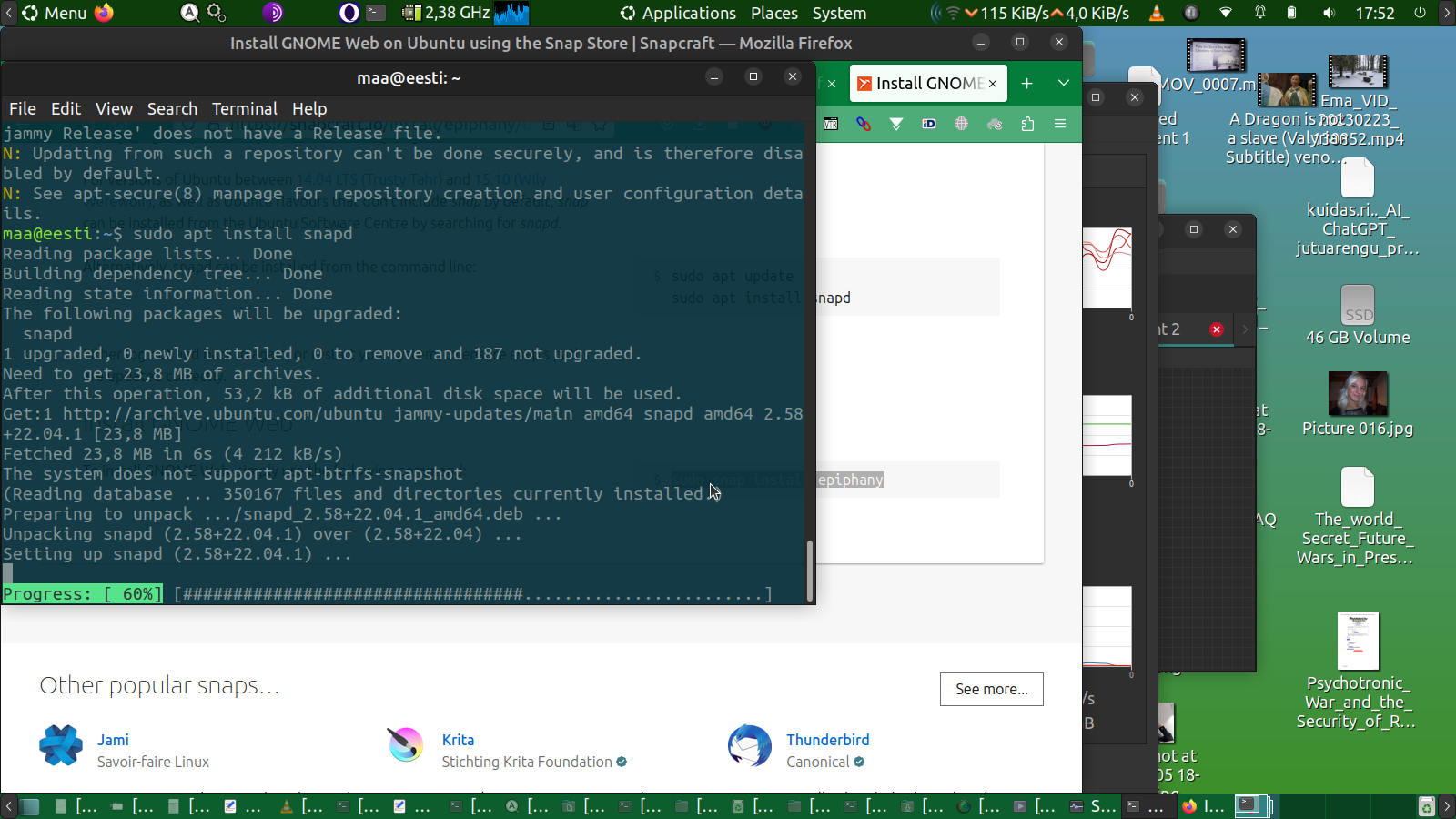Open the Firefox extensions puzzle icon
This screenshot has width=1456, height=819.
coord(1027,124)
